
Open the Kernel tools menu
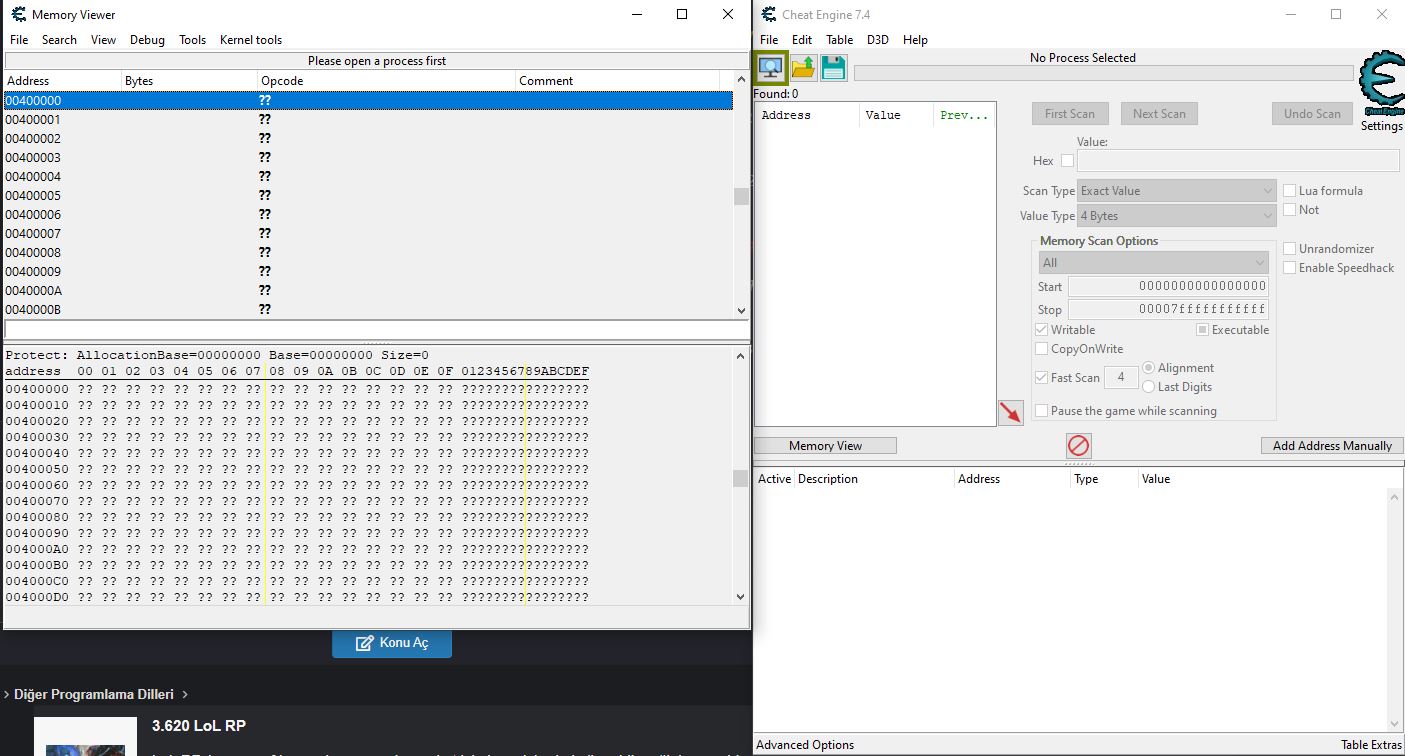251,40
